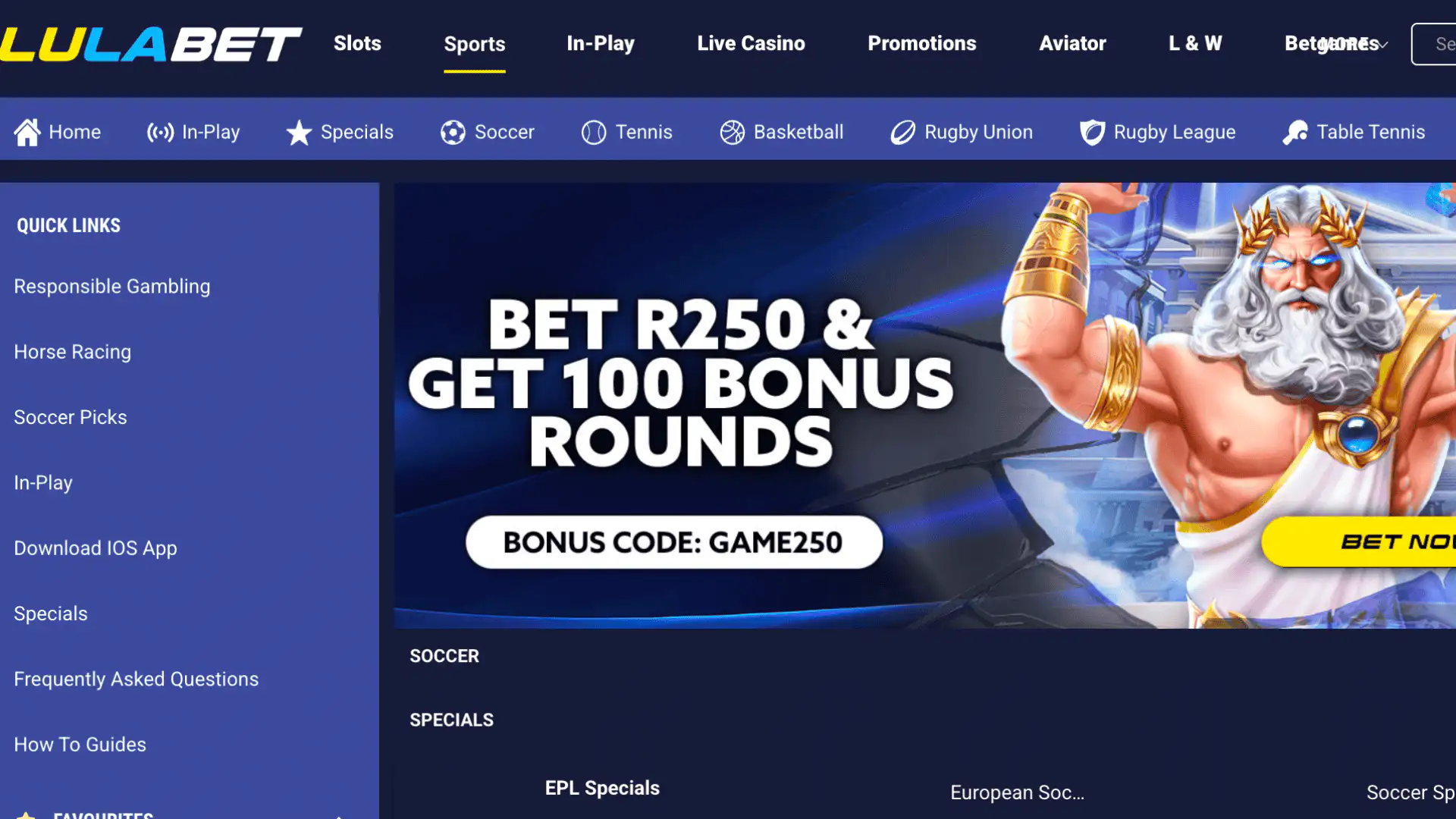This screenshot has height=819, width=1456.
Task: Click the LULABET logo
Action: click(150, 44)
